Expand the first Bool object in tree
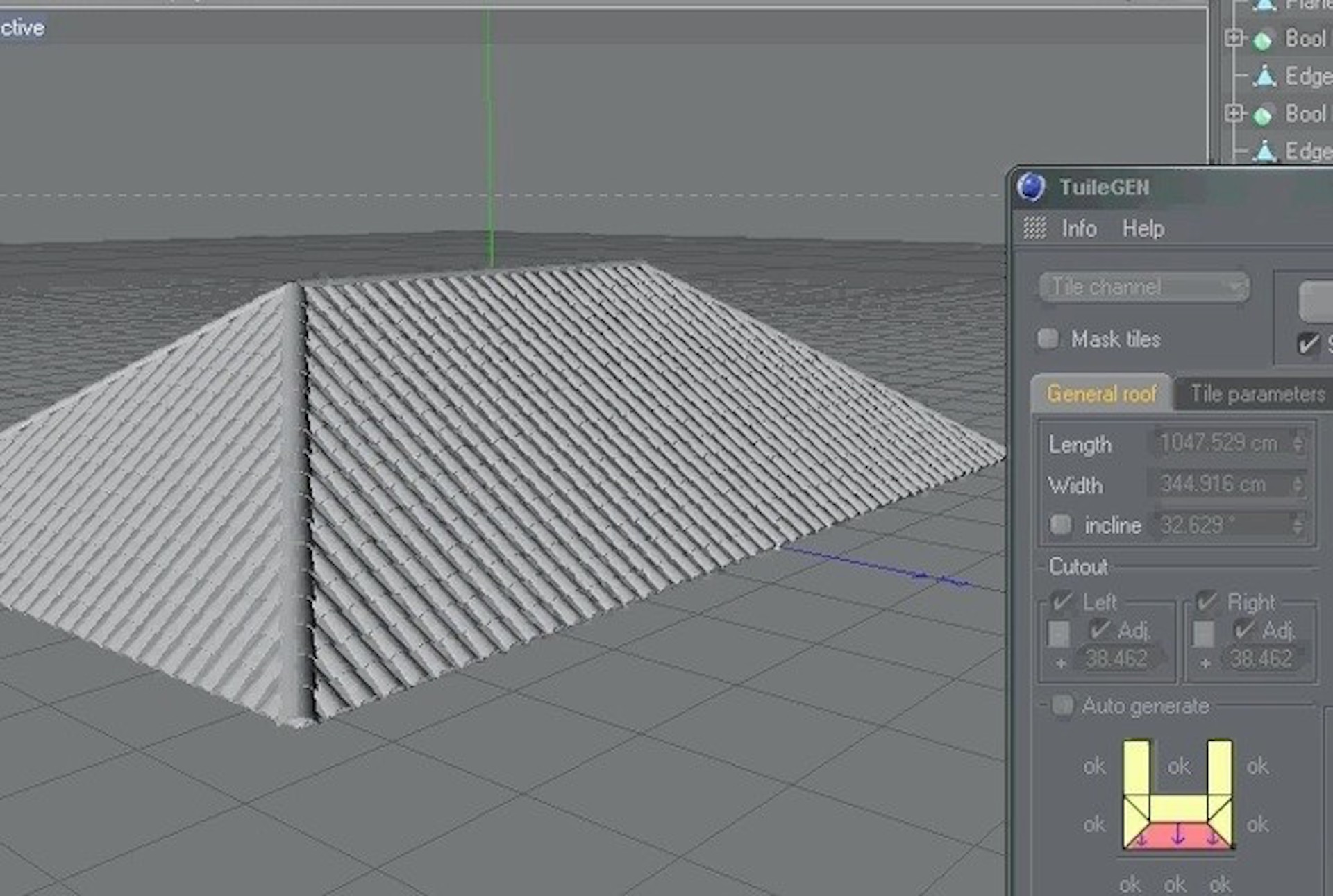Screen dimensions: 1333x896 click(x=1234, y=37)
